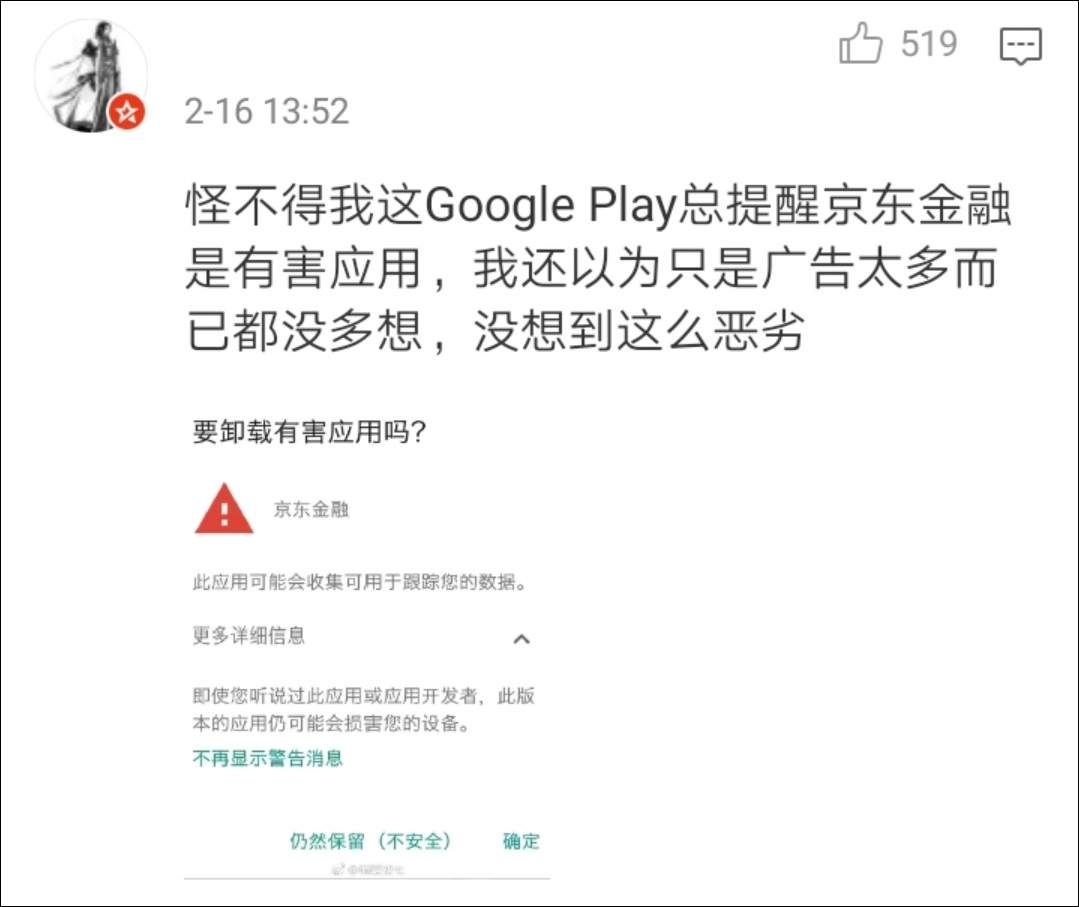
Task: Click comment line ending with 这么恶劣
Action: (x=495, y=331)
